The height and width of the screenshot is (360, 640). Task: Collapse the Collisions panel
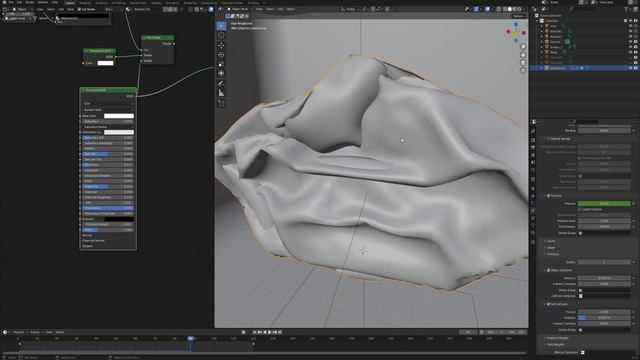pos(552,254)
